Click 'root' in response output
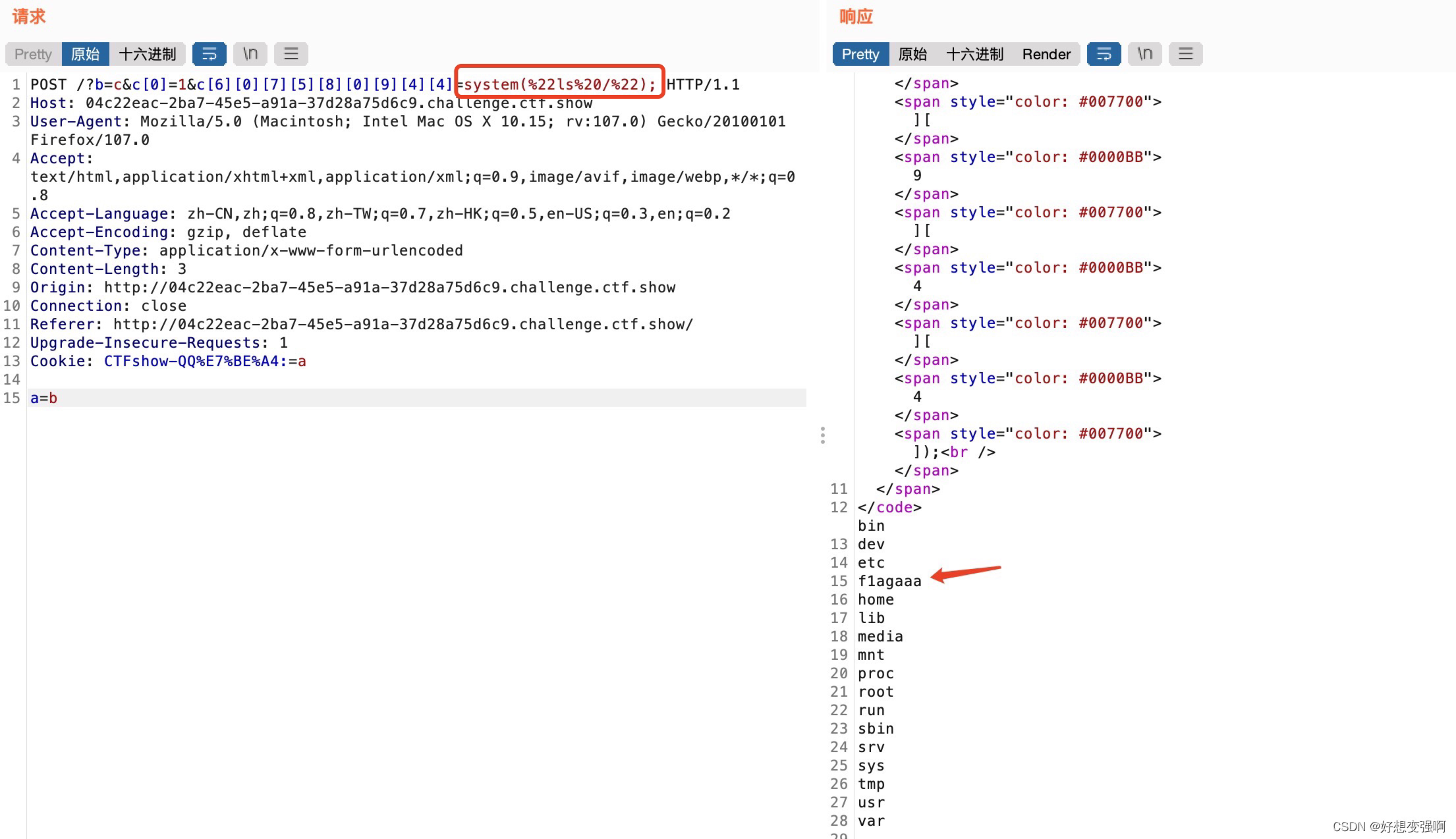 click(876, 691)
